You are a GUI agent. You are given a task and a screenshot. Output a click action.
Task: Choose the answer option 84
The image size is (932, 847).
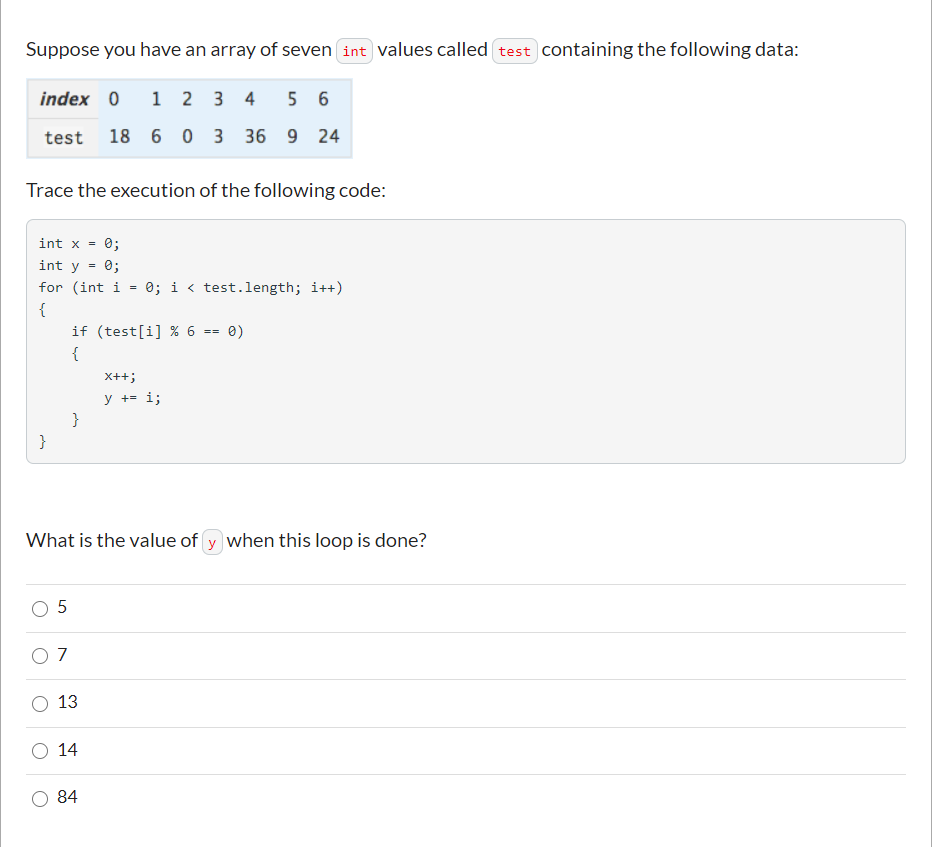coord(40,798)
